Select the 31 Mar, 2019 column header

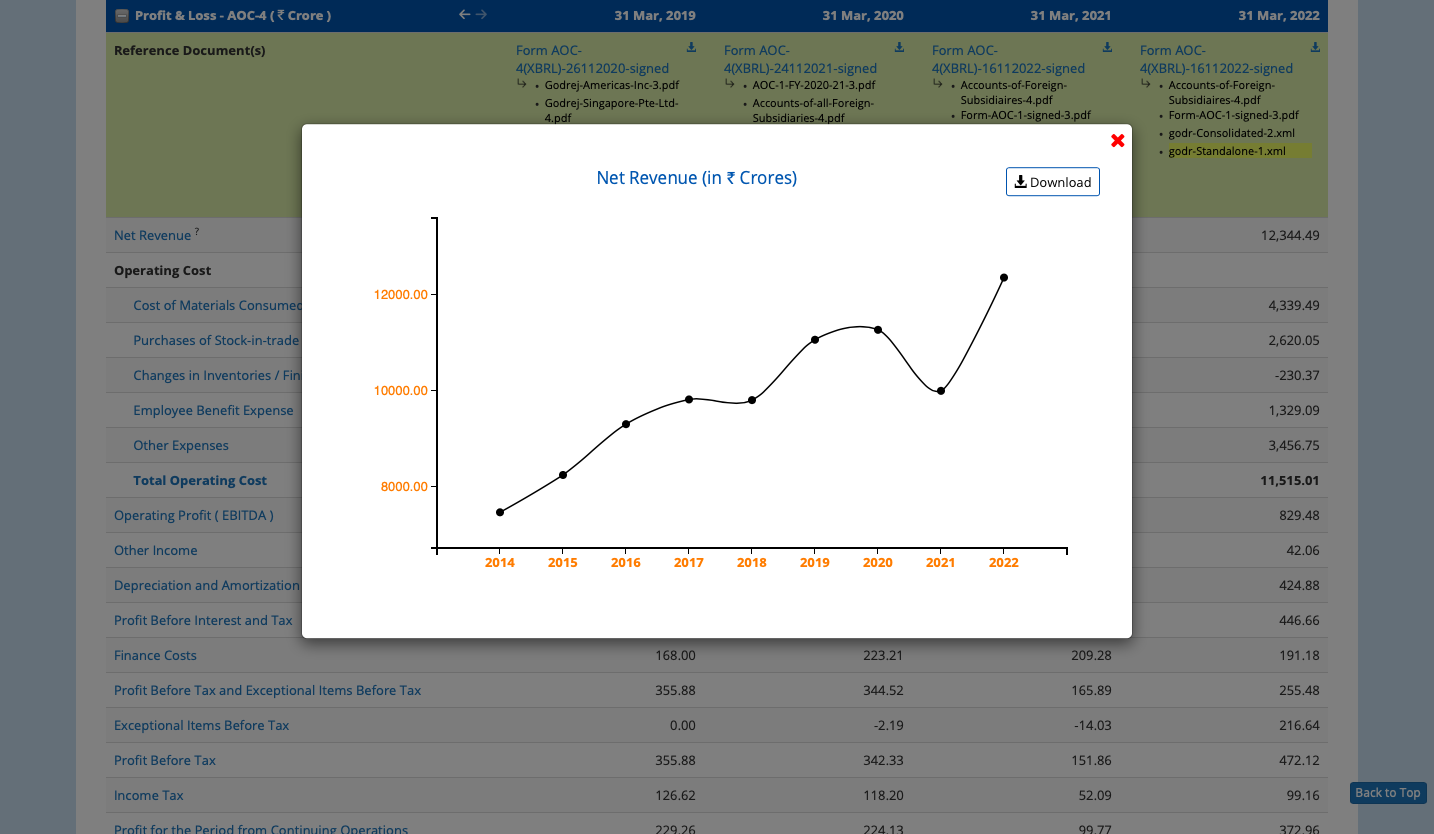coord(655,16)
